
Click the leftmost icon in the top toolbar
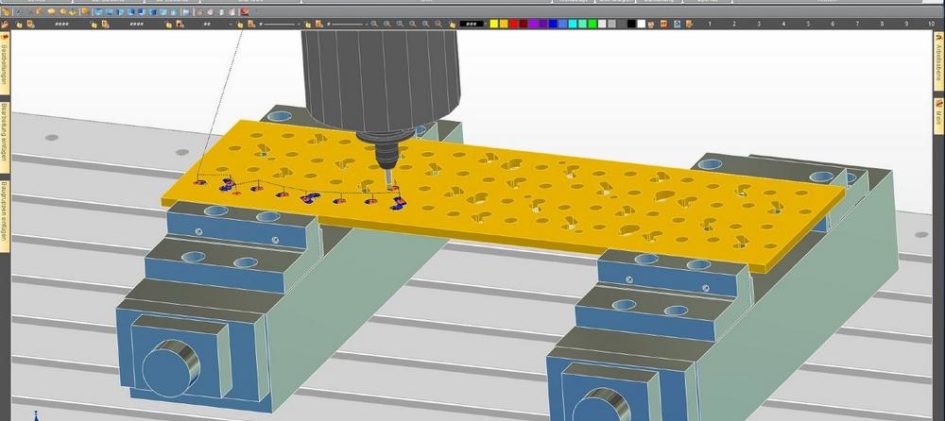point(5,11)
